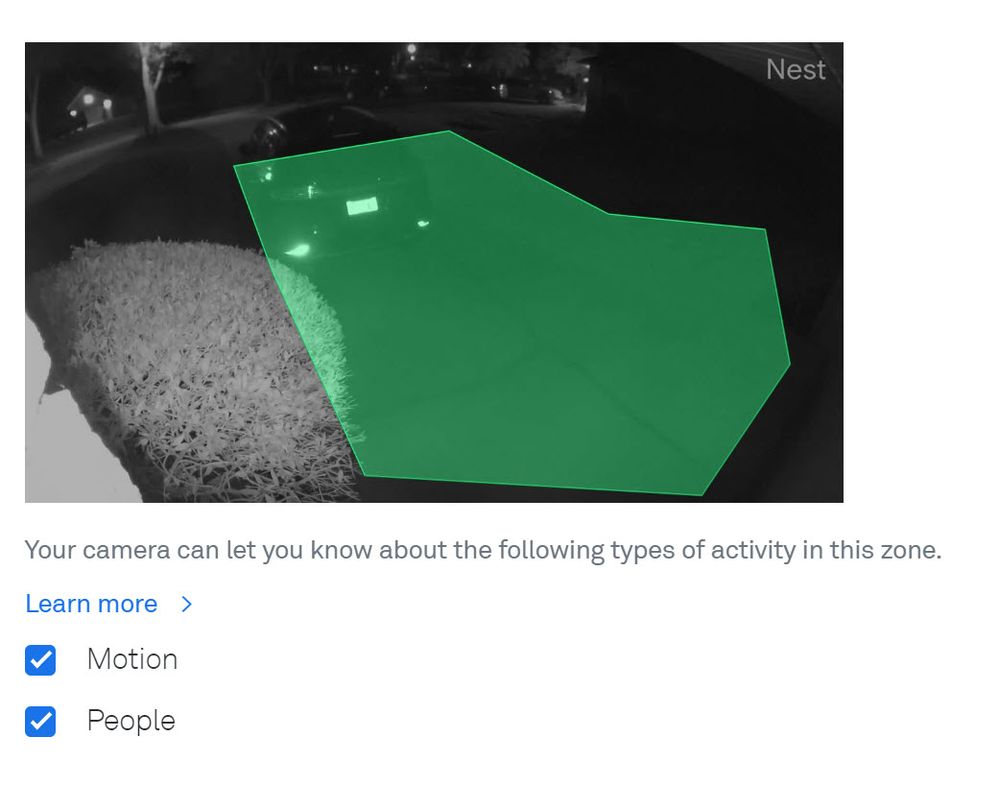
Task: Click the lit house in the camera view
Action: [x=90, y=105]
